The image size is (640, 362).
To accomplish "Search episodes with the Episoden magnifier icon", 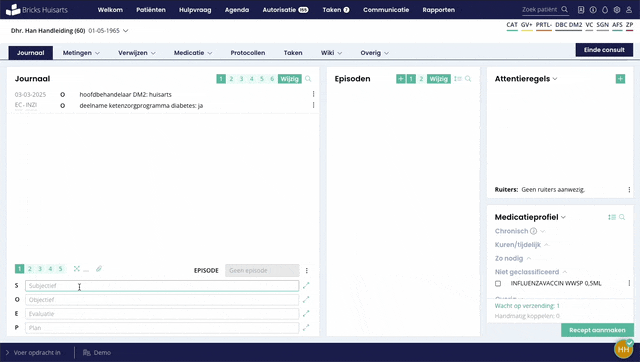I will click(468, 79).
